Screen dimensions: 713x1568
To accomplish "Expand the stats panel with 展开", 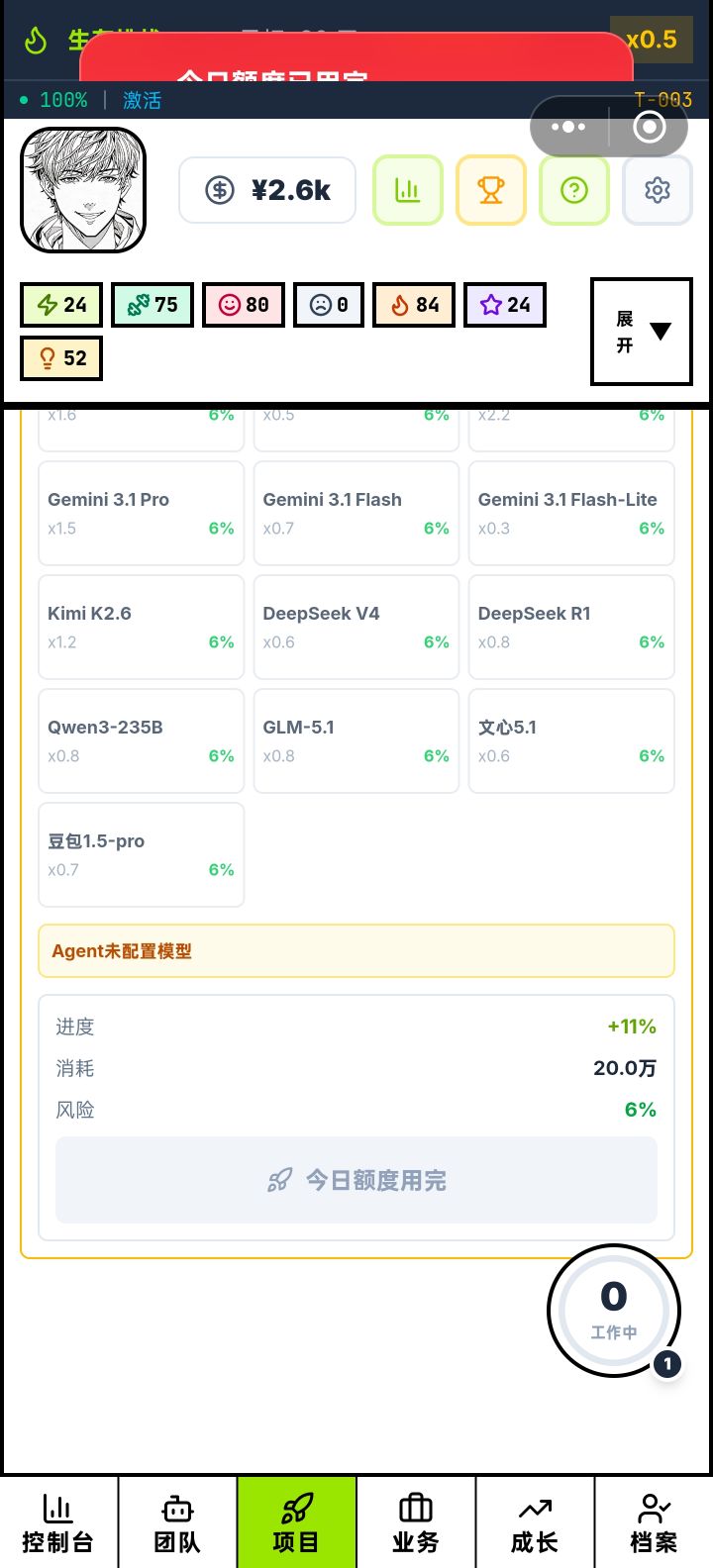I will [x=642, y=332].
